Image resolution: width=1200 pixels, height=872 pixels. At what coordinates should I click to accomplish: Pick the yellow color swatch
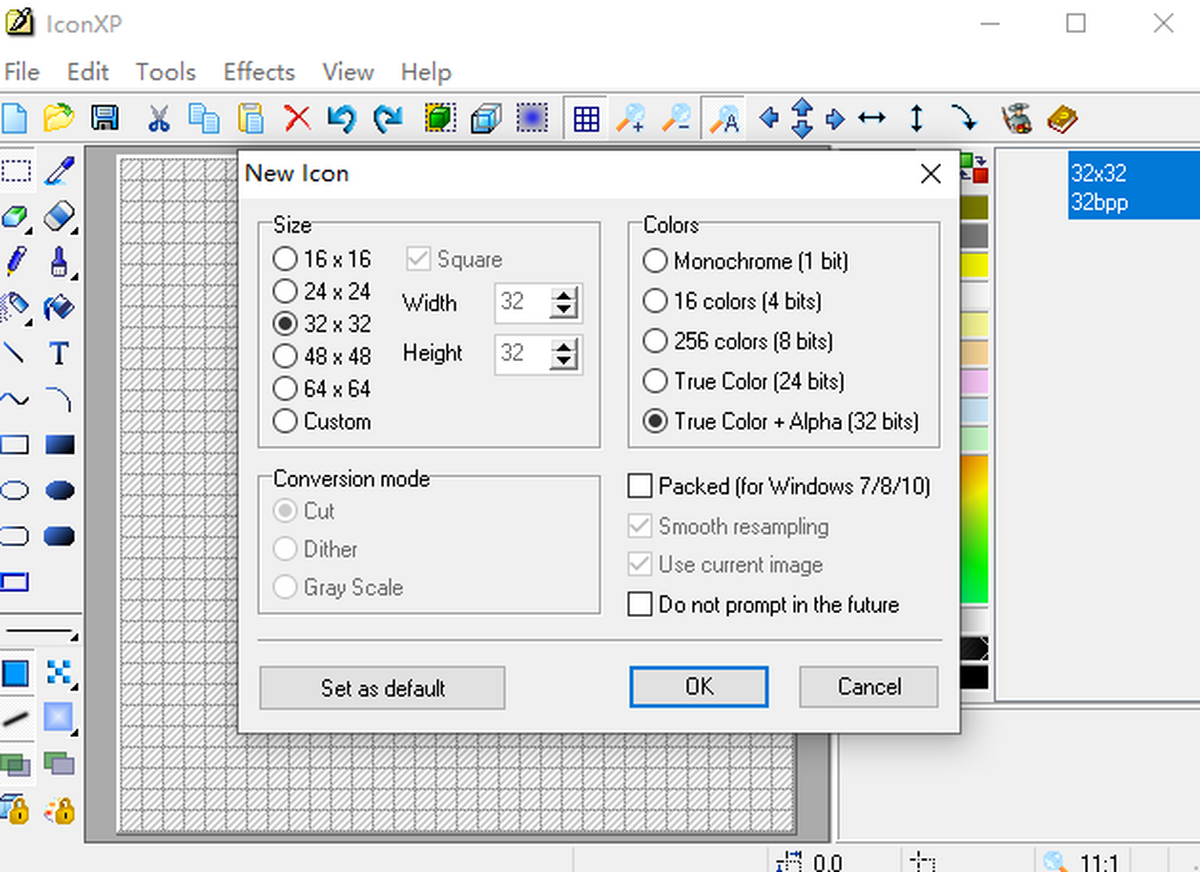974,265
